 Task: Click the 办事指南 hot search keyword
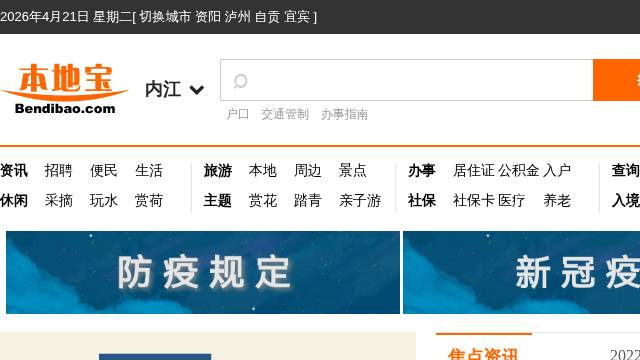[x=344, y=114]
